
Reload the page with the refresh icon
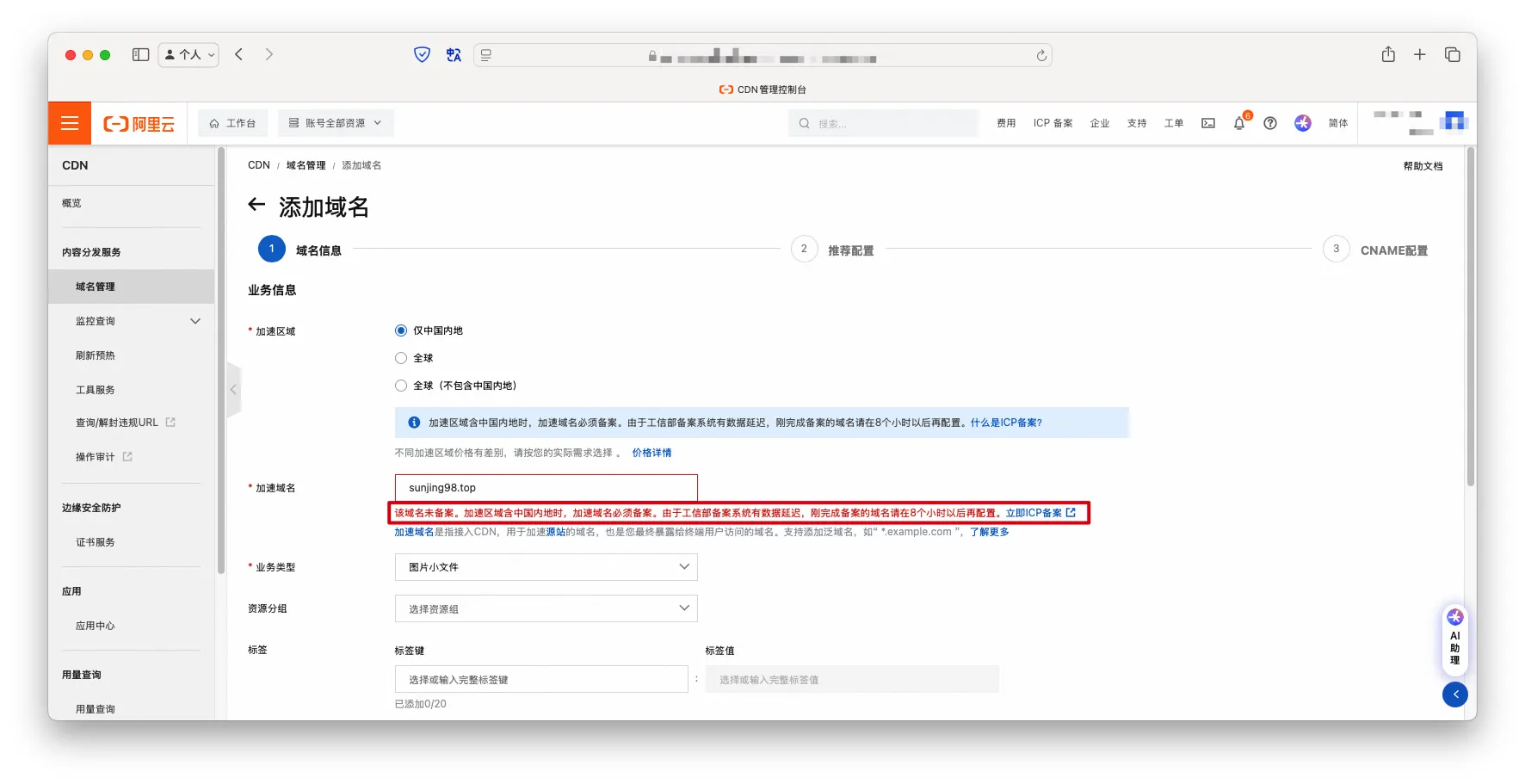pos(1041,55)
